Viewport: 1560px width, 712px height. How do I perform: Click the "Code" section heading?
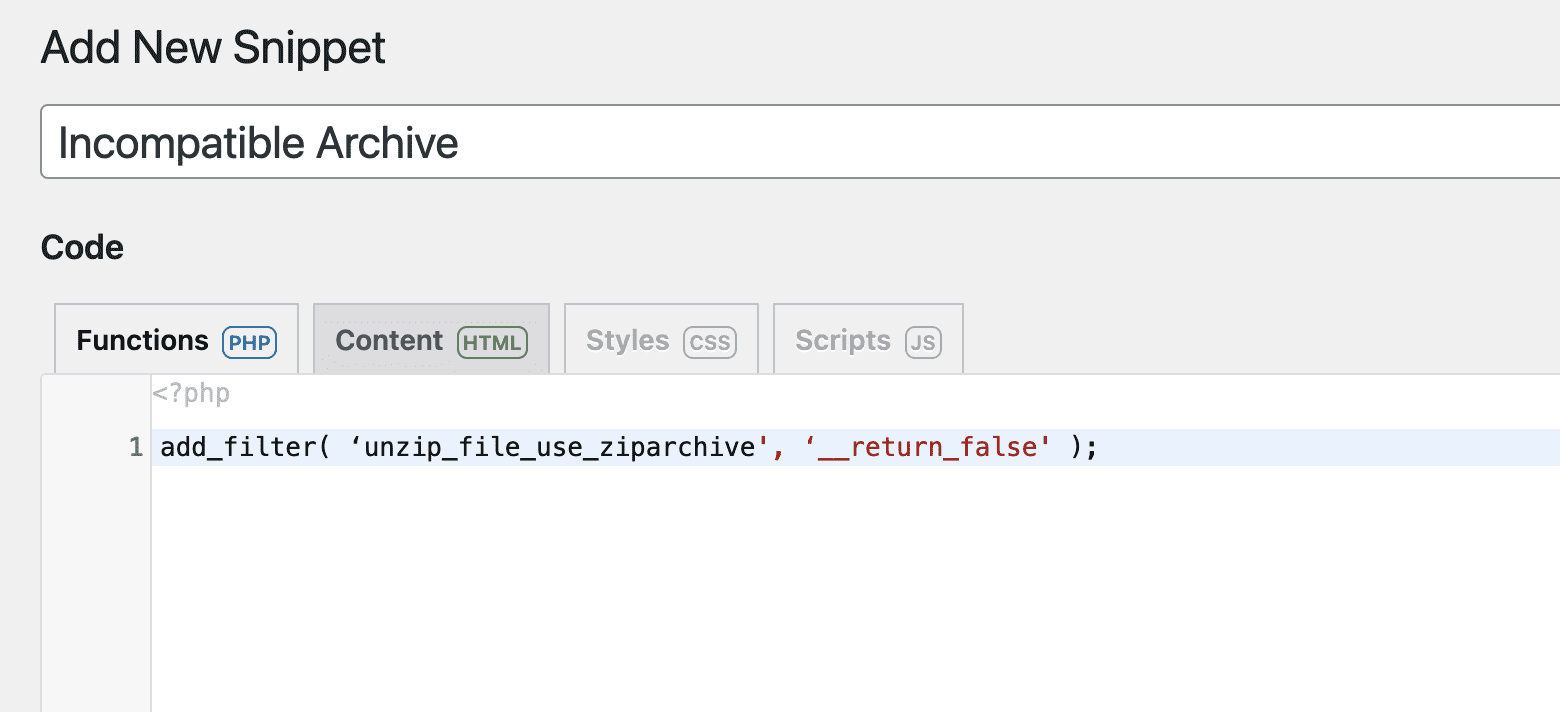pyautogui.click(x=82, y=247)
